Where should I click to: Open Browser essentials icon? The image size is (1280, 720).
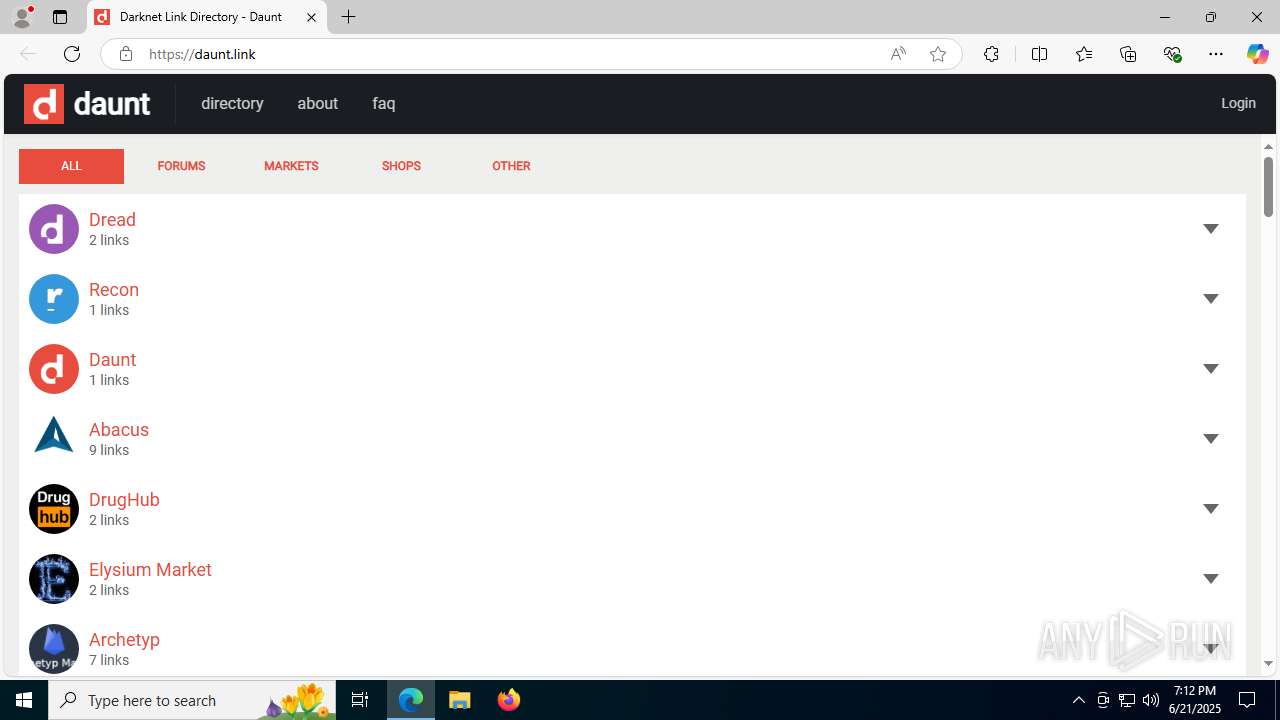point(1172,54)
